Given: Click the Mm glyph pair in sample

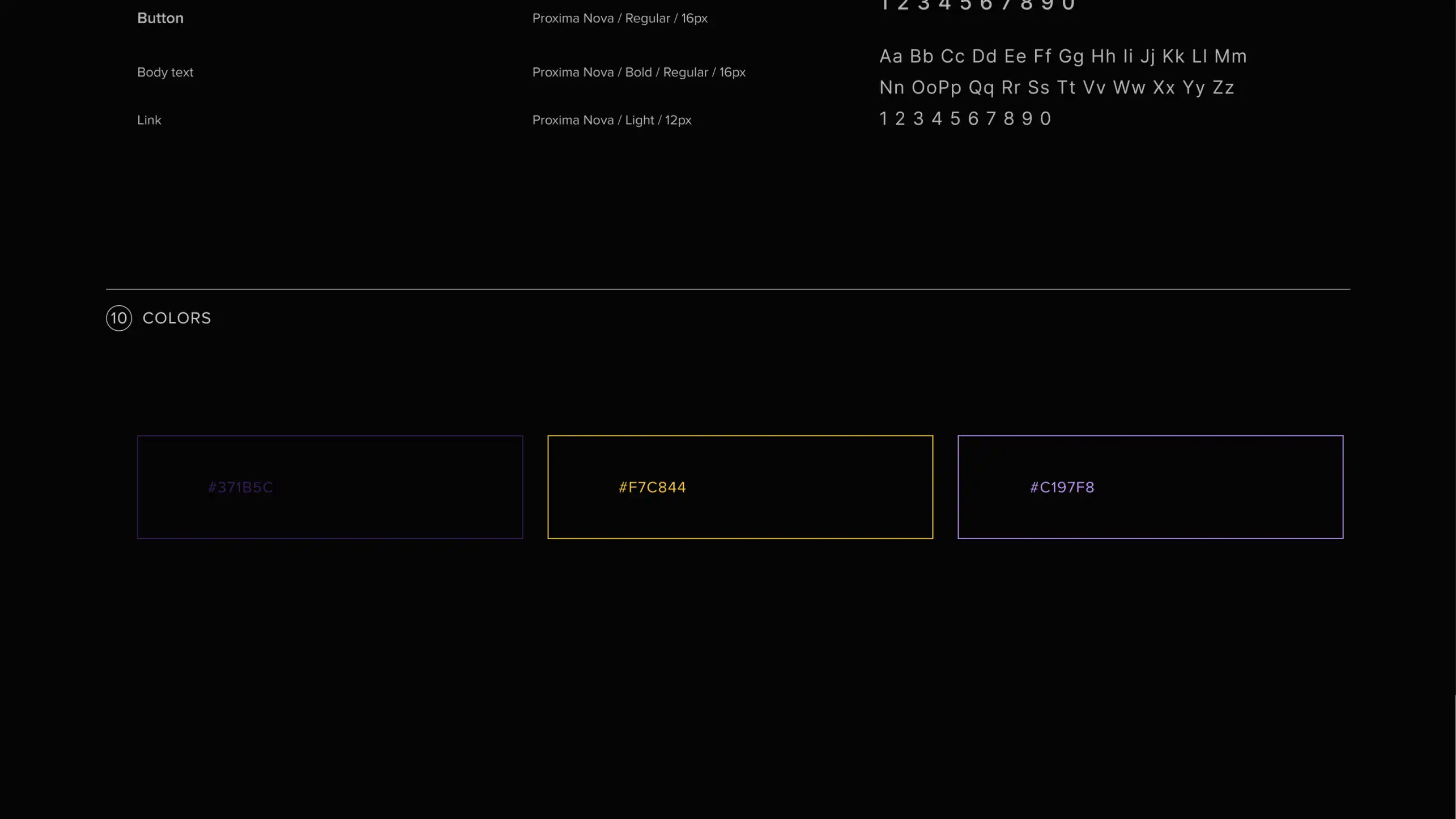Looking at the screenshot, I should tap(1230, 56).
